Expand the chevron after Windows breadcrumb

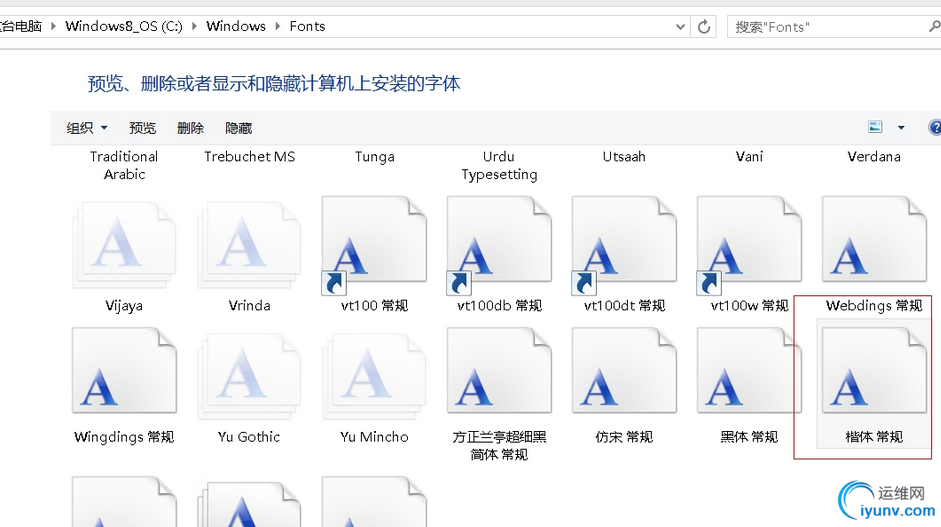278,26
